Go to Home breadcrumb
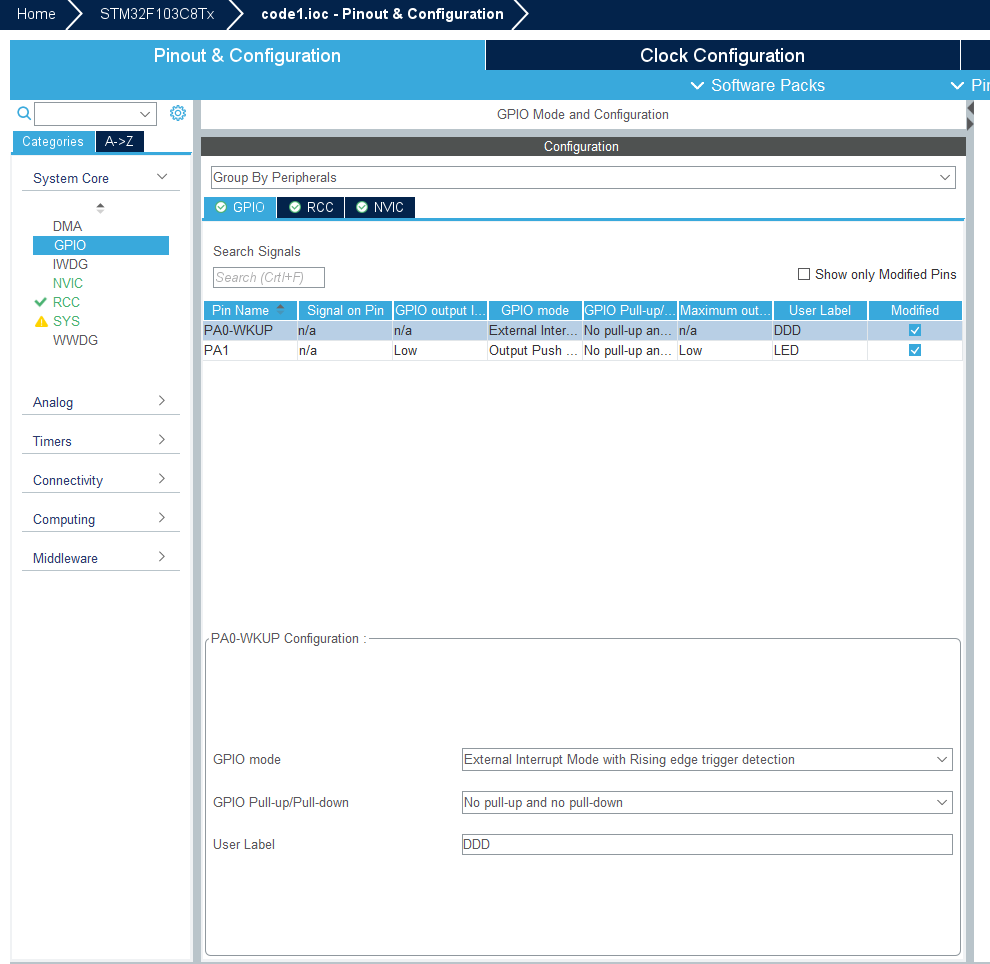The height and width of the screenshot is (964, 990). point(36,14)
